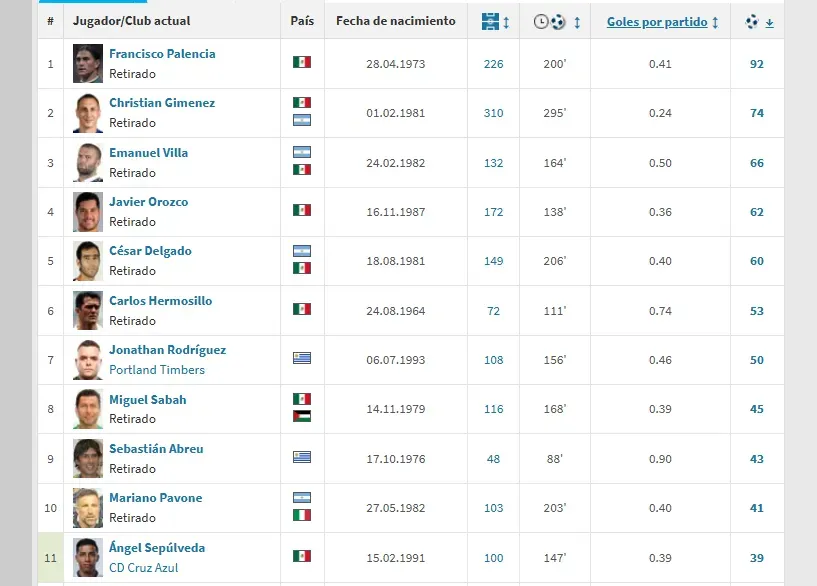The height and width of the screenshot is (586, 817).
Task: Toggle sort arrow next to appearances column
Action: point(505,21)
